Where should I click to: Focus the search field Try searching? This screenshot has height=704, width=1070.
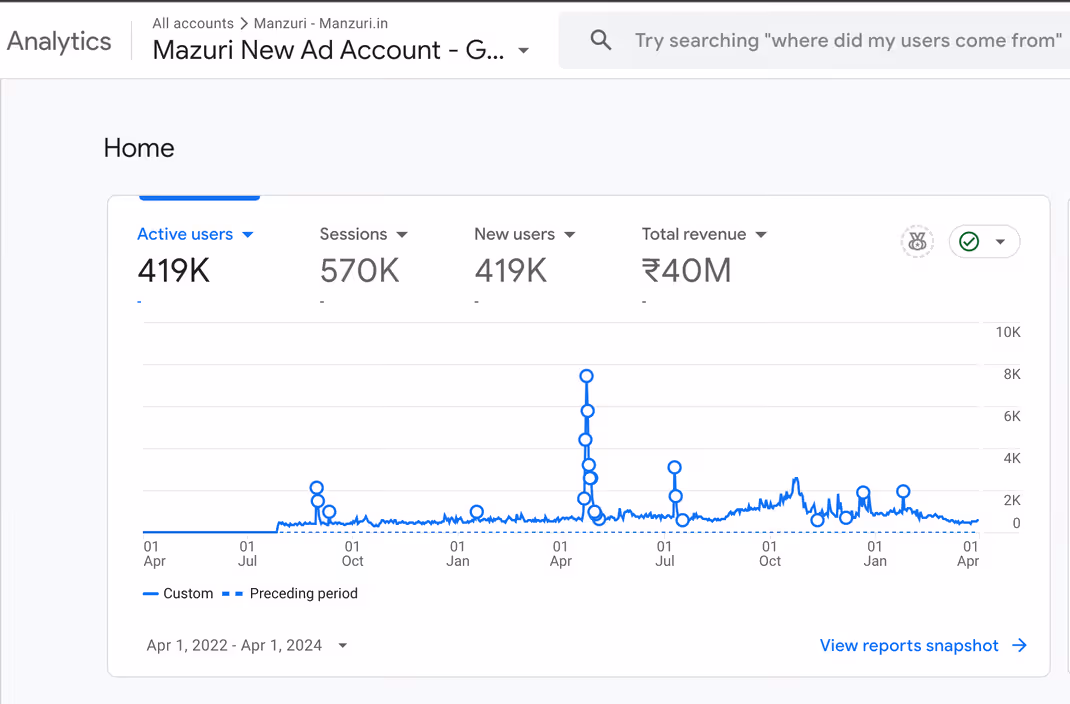848,40
